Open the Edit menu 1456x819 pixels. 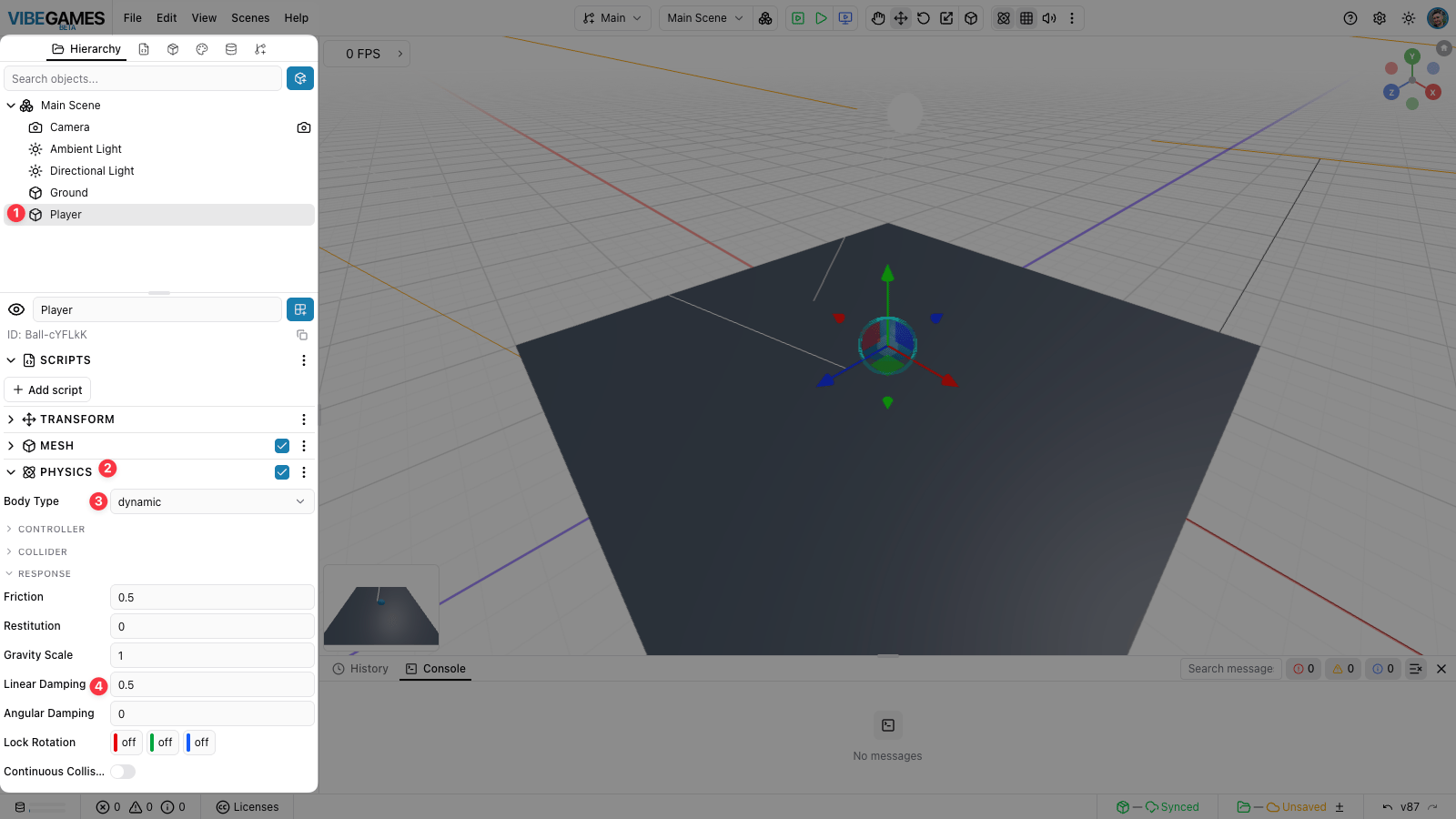tap(167, 18)
